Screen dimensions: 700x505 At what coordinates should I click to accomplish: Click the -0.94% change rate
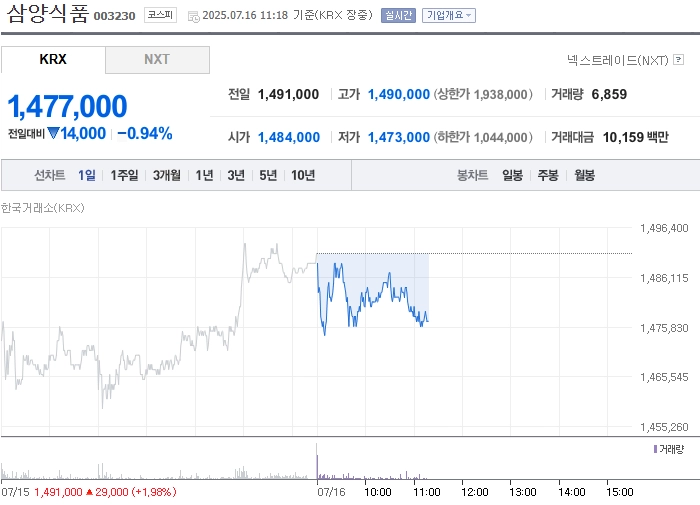(x=145, y=133)
